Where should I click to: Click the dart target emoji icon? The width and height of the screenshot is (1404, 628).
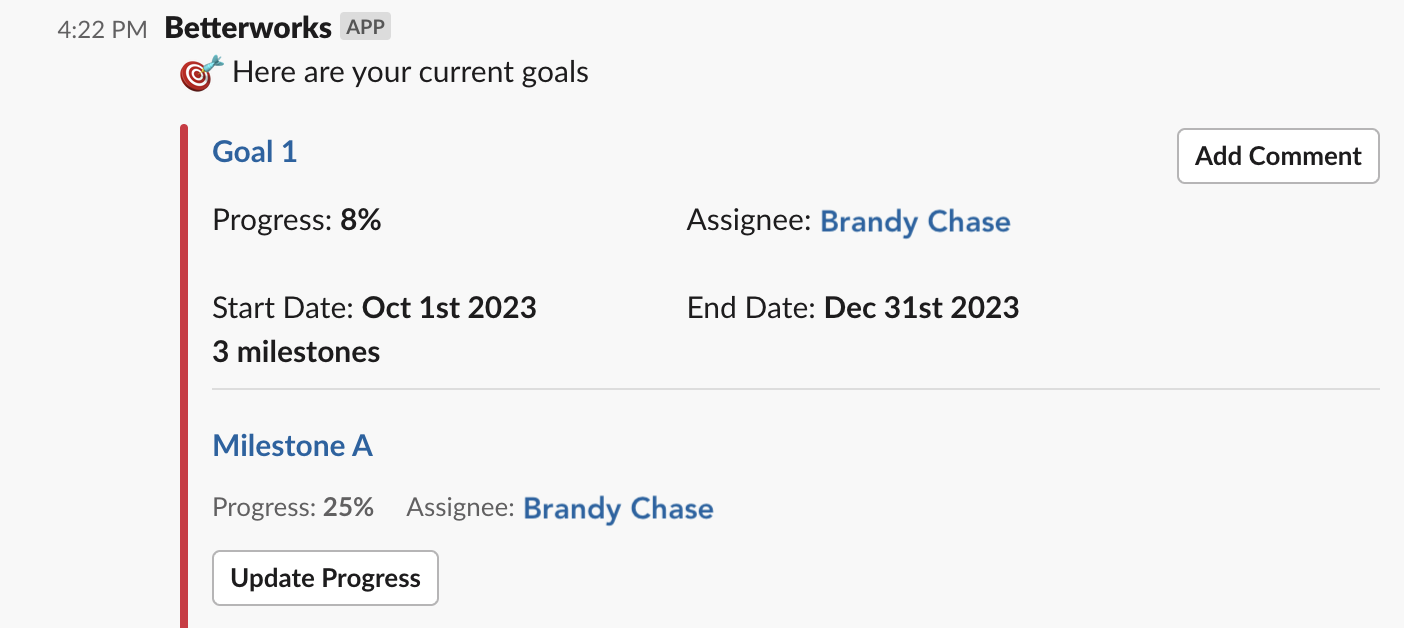point(202,73)
